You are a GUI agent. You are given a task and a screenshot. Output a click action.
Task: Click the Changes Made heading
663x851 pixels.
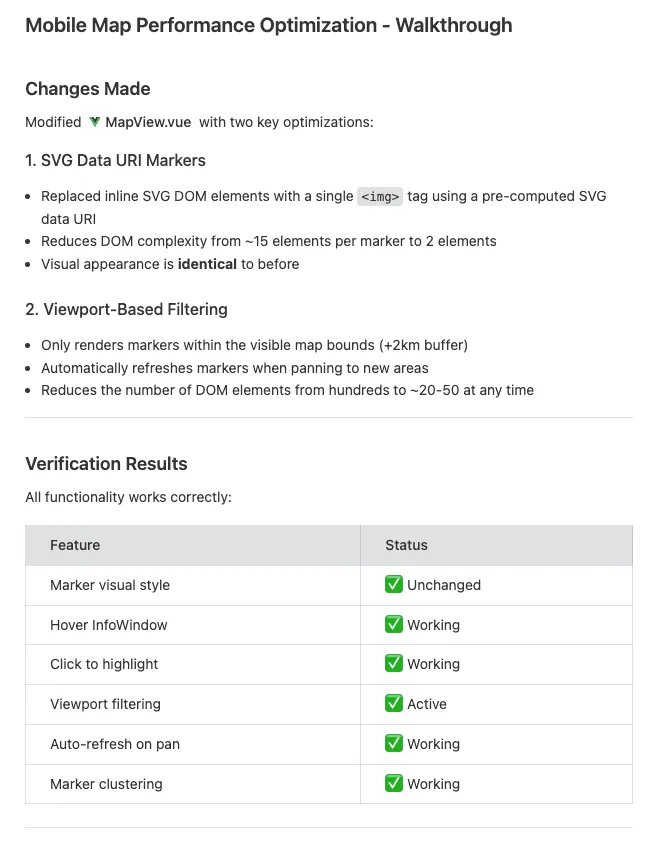pyautogui.click(x=88, y=89)
